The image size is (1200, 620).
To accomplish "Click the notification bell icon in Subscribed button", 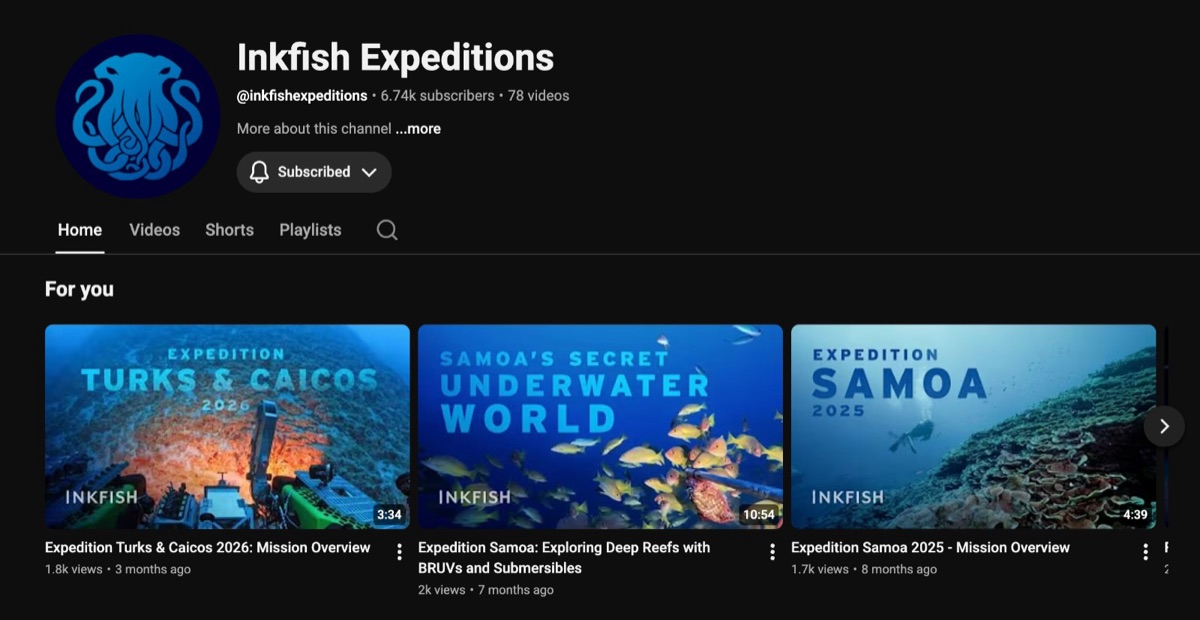I will point(259,172).
